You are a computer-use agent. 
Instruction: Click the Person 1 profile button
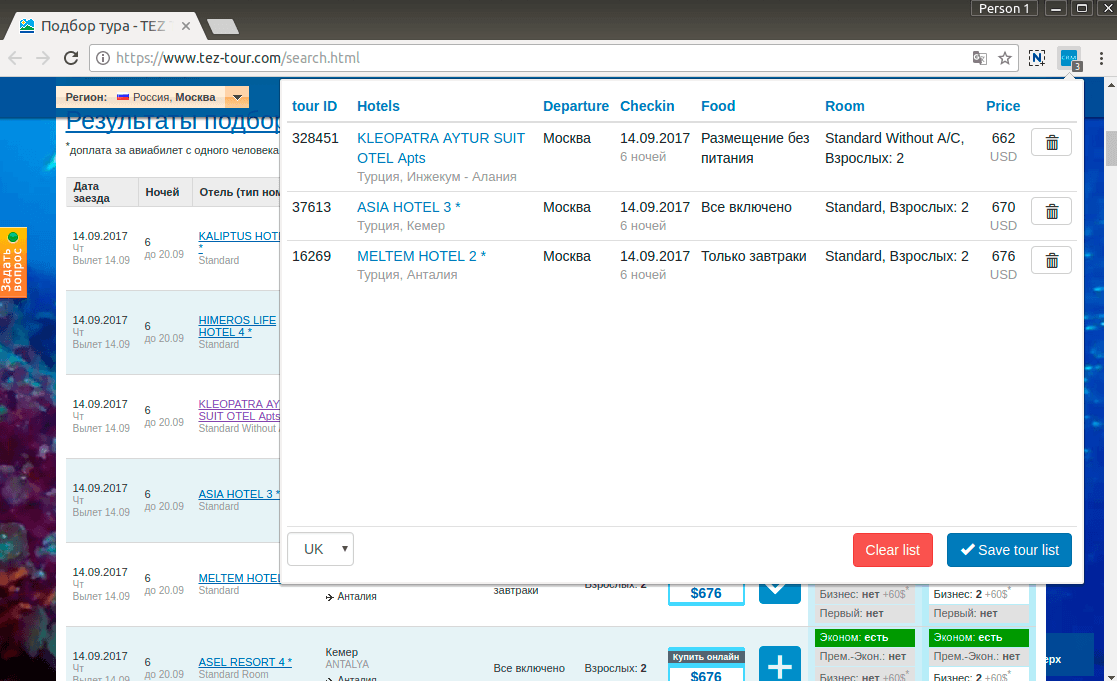[x=1004, y=9]
